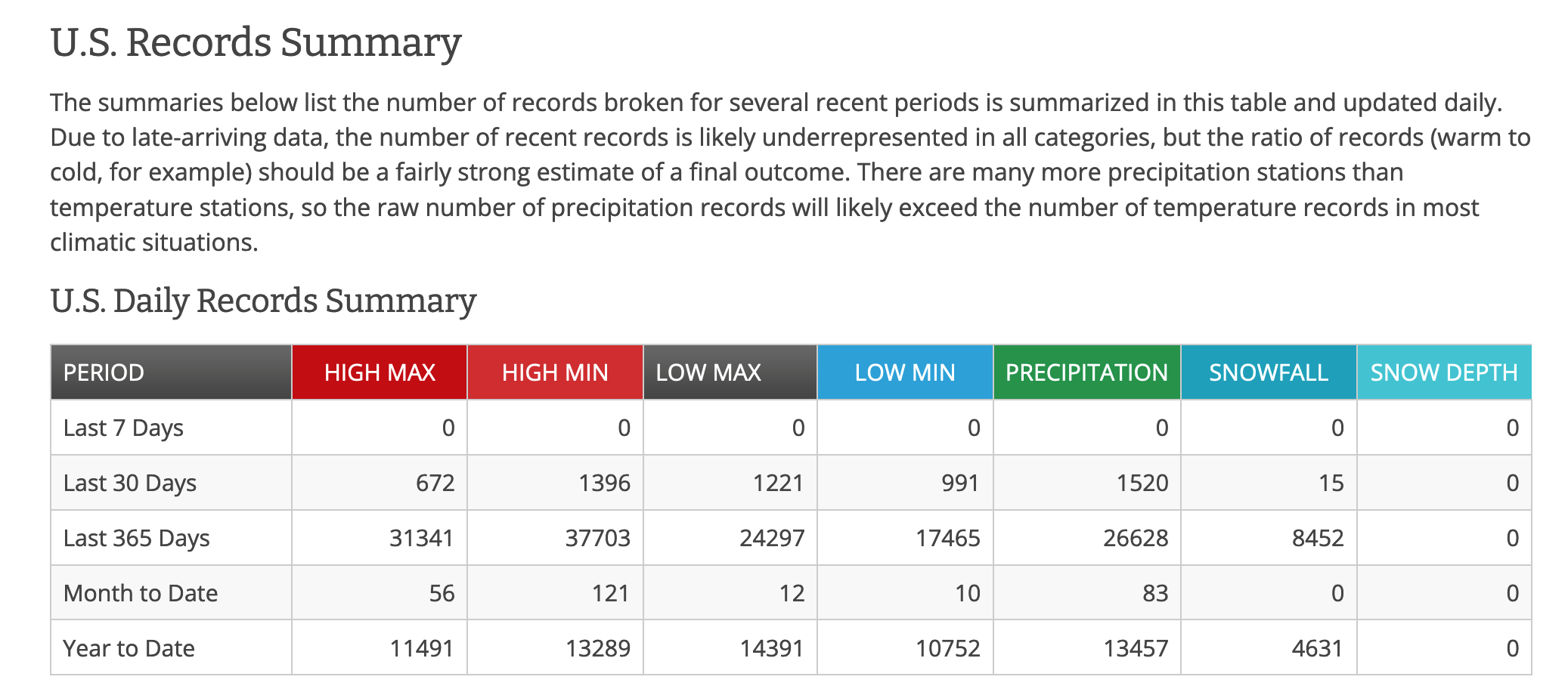Select the LOW MAX column header
1568x689 pixels.
click(x=708, y=372)
